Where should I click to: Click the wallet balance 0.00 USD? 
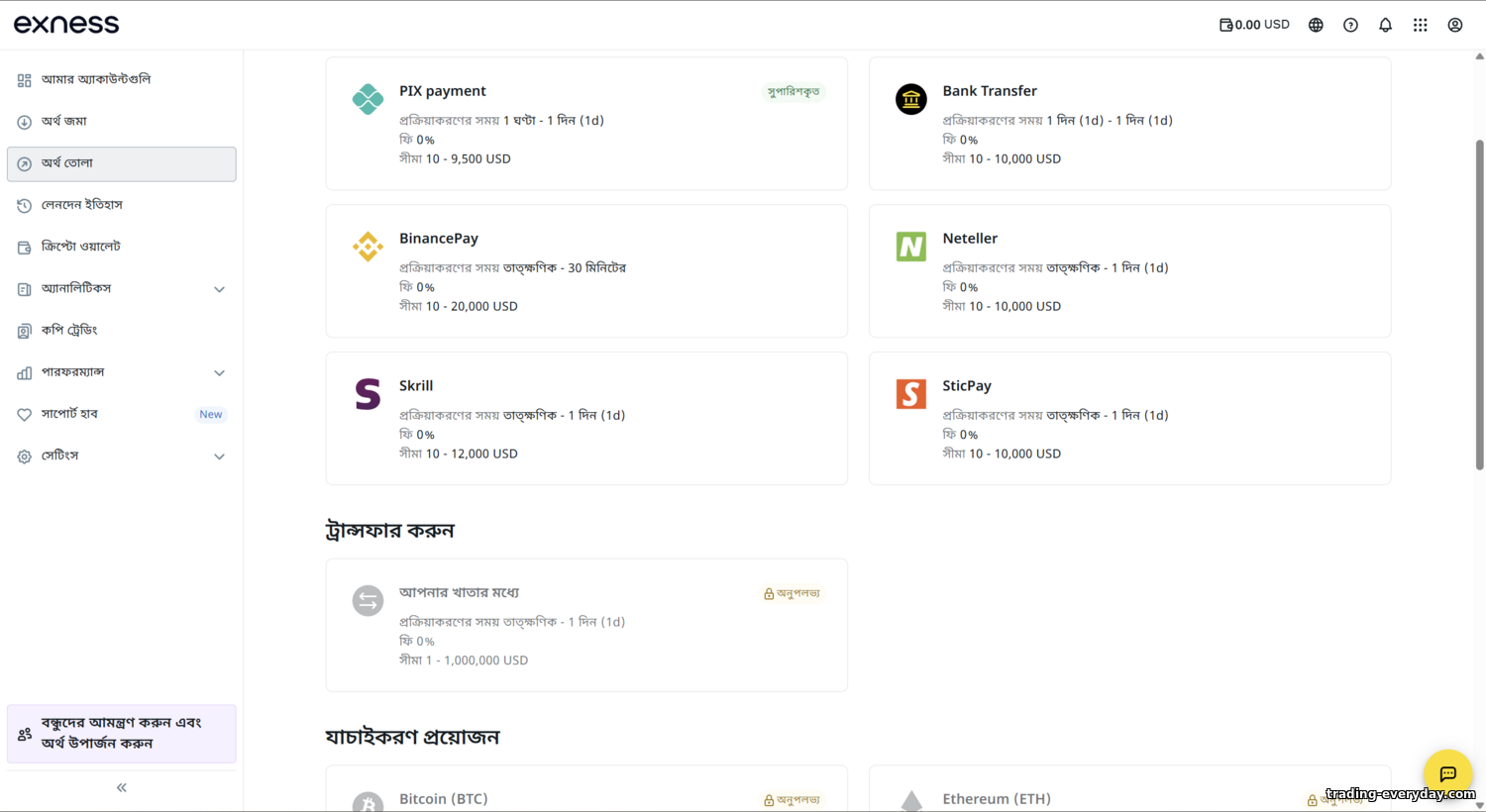1254,25
